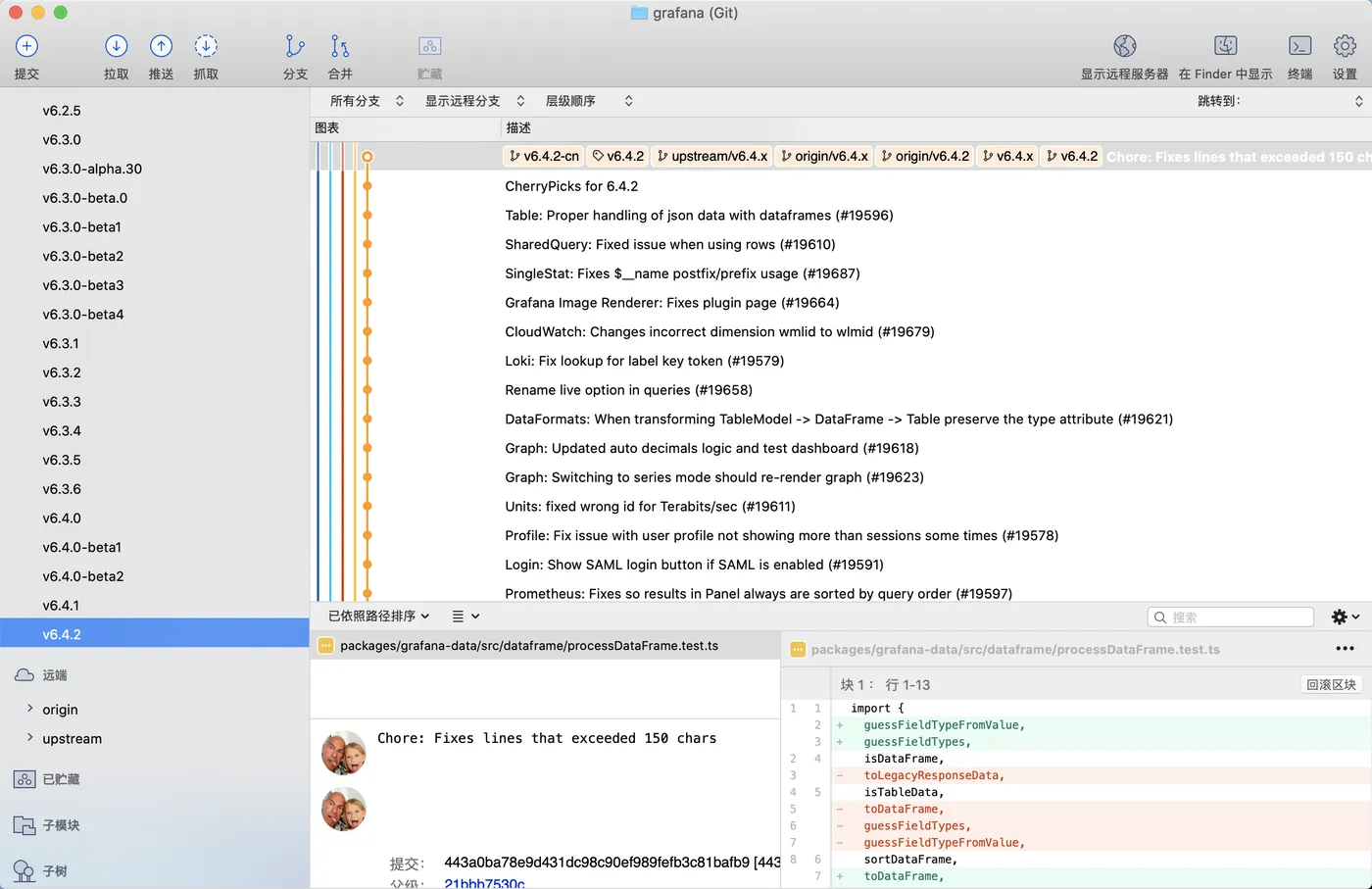Click the 在 Finder 中显示 icon

tap(1226, 46)
